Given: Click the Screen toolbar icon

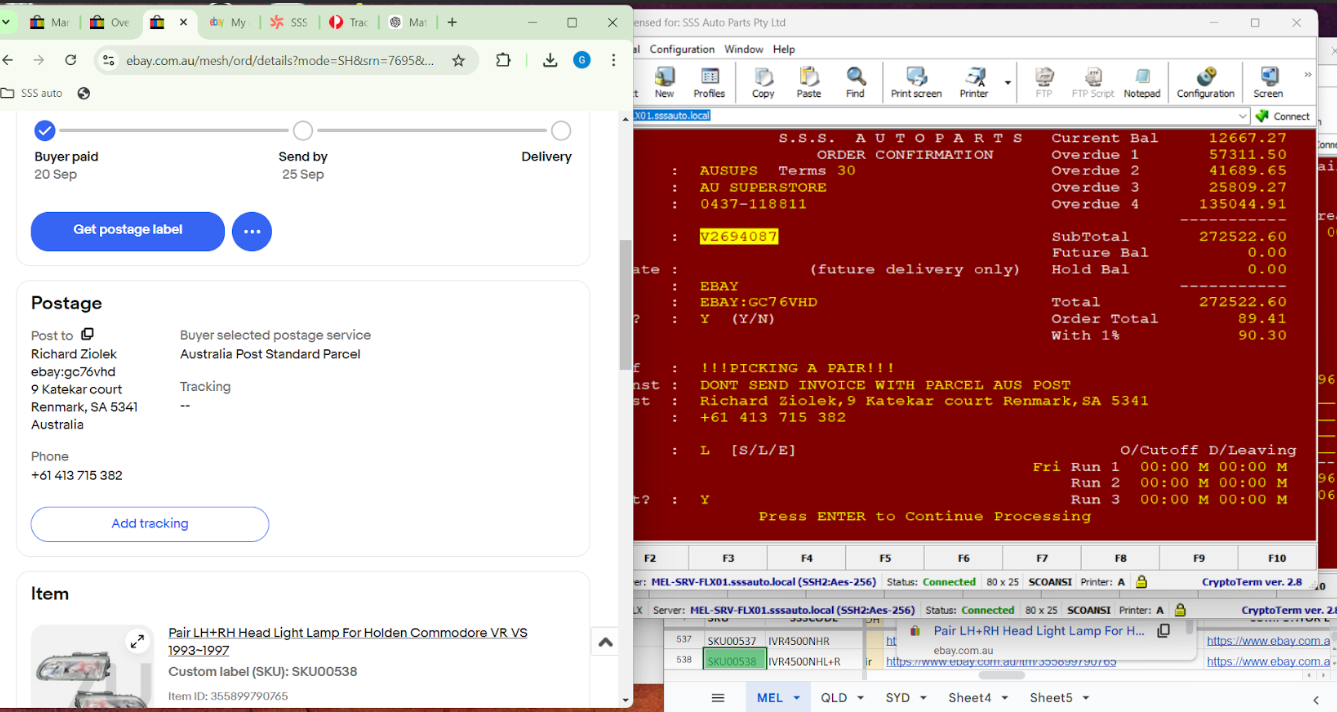Looking at the screenshot, I should coord(1268,82).
